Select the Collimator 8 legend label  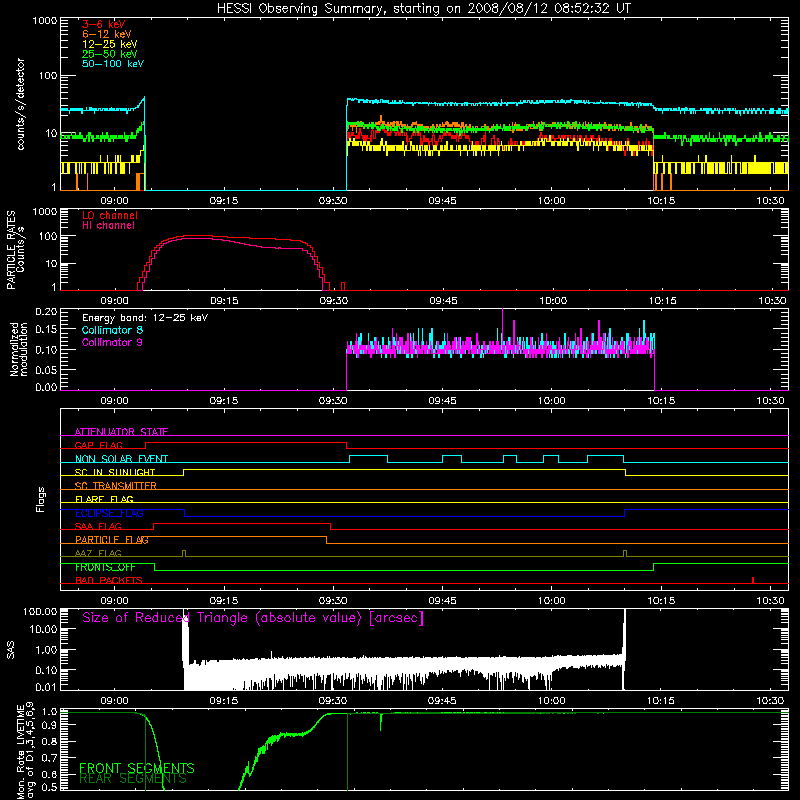112,330
